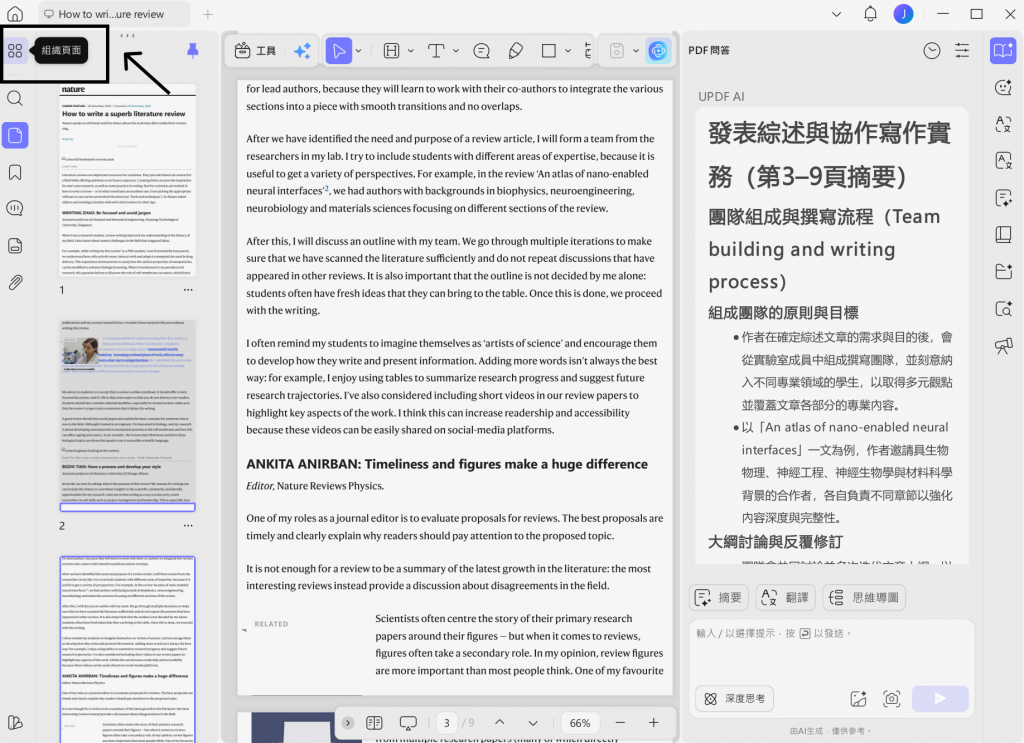Viewport: 1024px width, 743px height.
Task: Open chat history clock icon
Action: [932, 50]
